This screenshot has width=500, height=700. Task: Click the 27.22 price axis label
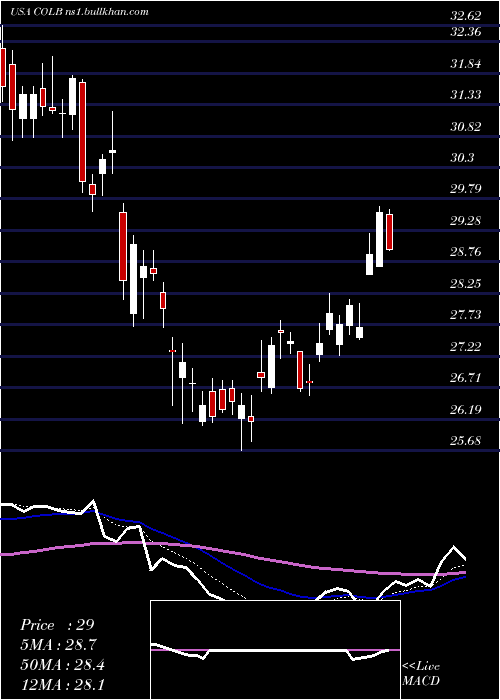tap(466, 347)
